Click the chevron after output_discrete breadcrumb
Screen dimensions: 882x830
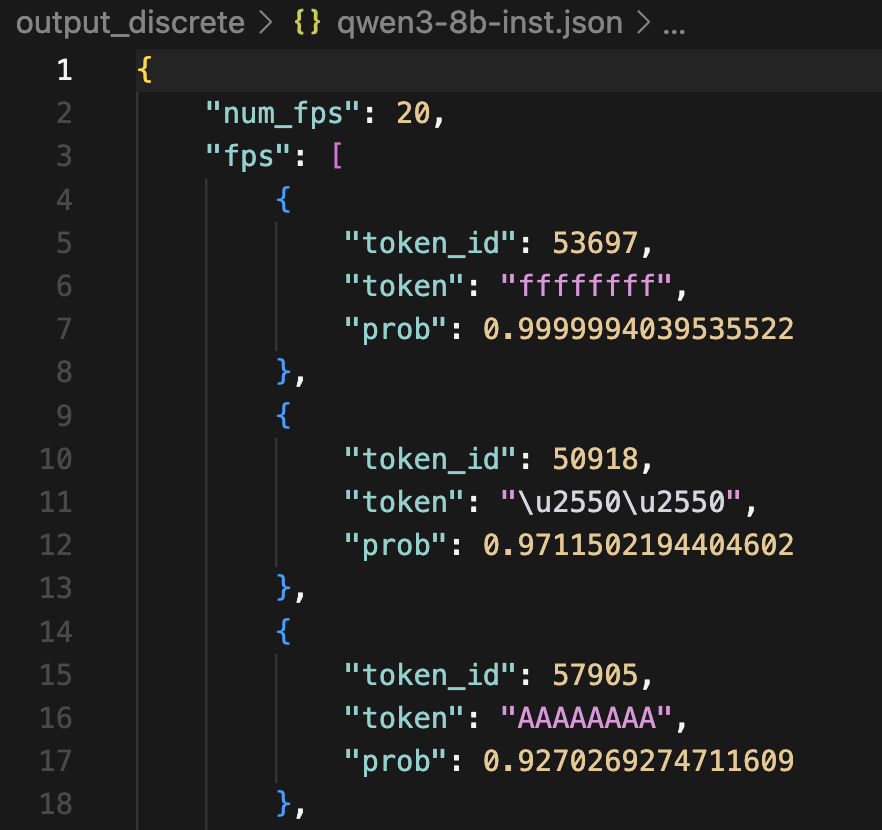(265, 23)
